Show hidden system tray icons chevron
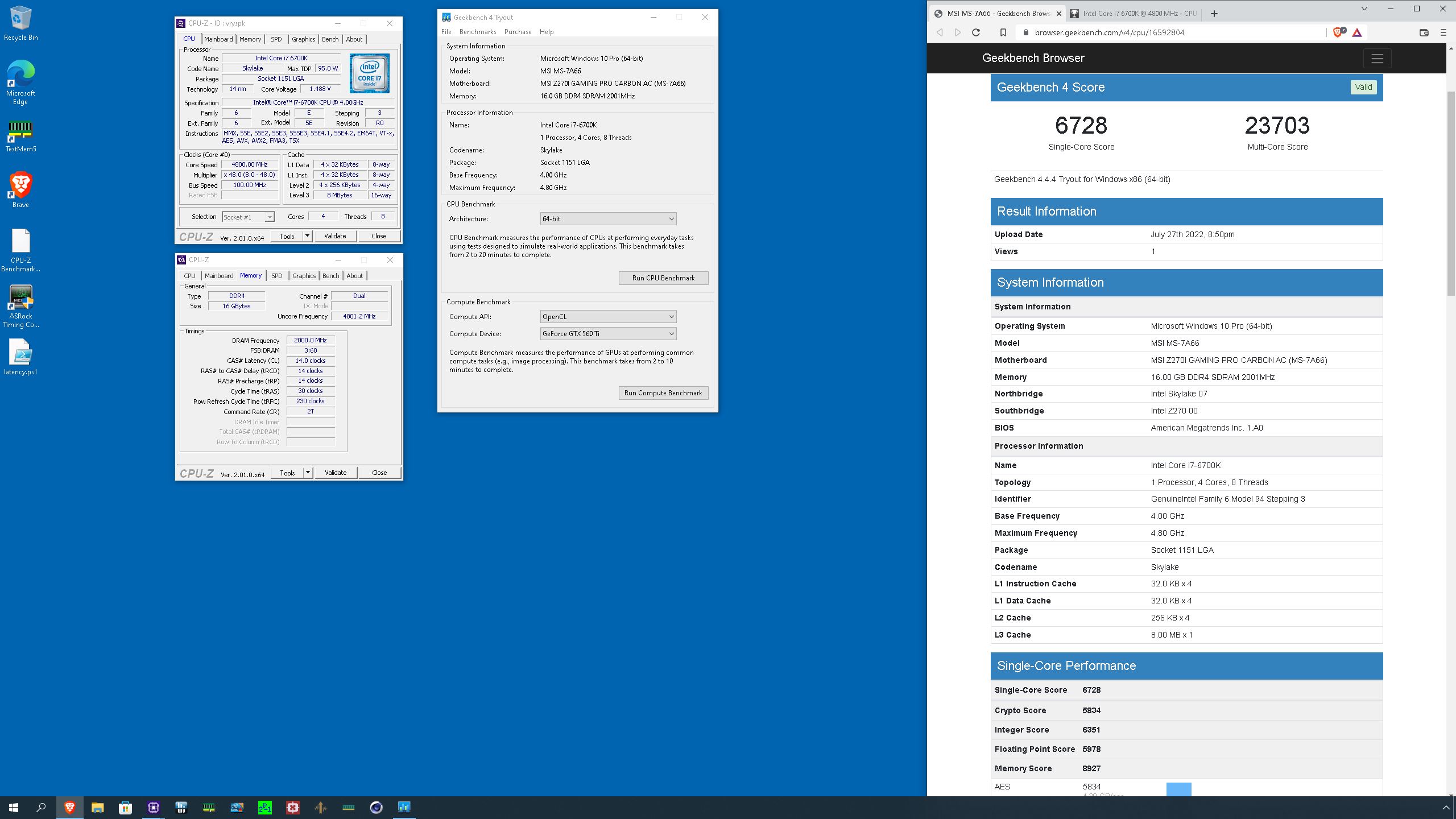Viewport: 1456px width, 819px height. (x=1446, y=807)
